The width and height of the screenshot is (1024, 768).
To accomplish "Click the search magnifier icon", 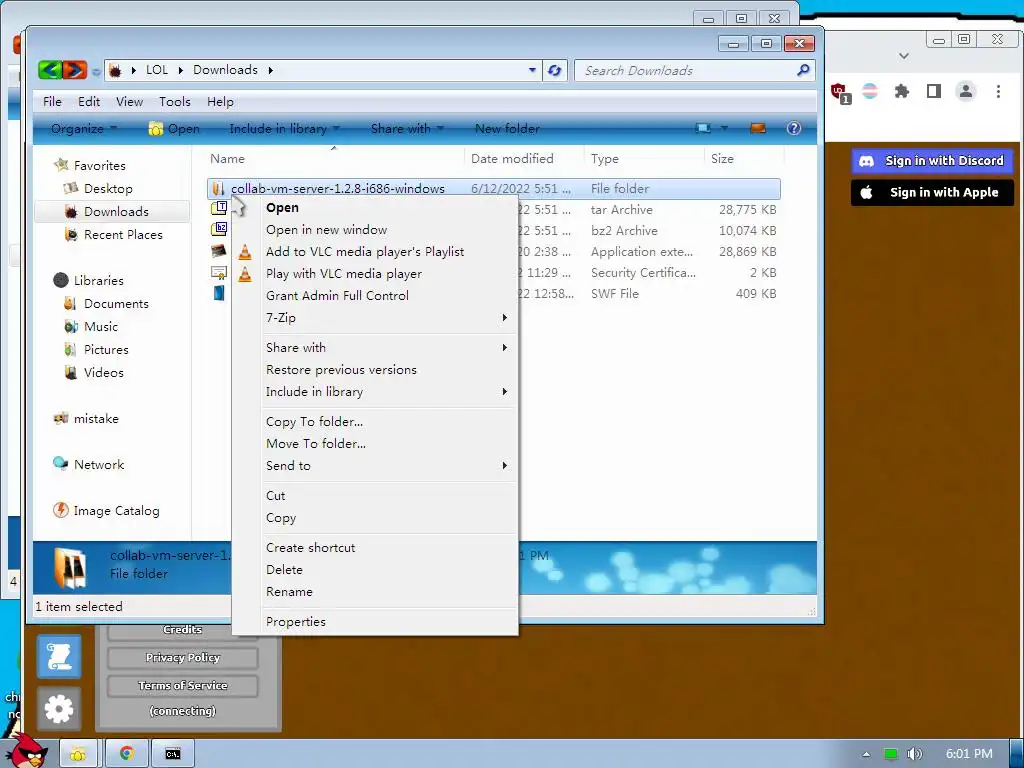I will click(x=803, y=70).
